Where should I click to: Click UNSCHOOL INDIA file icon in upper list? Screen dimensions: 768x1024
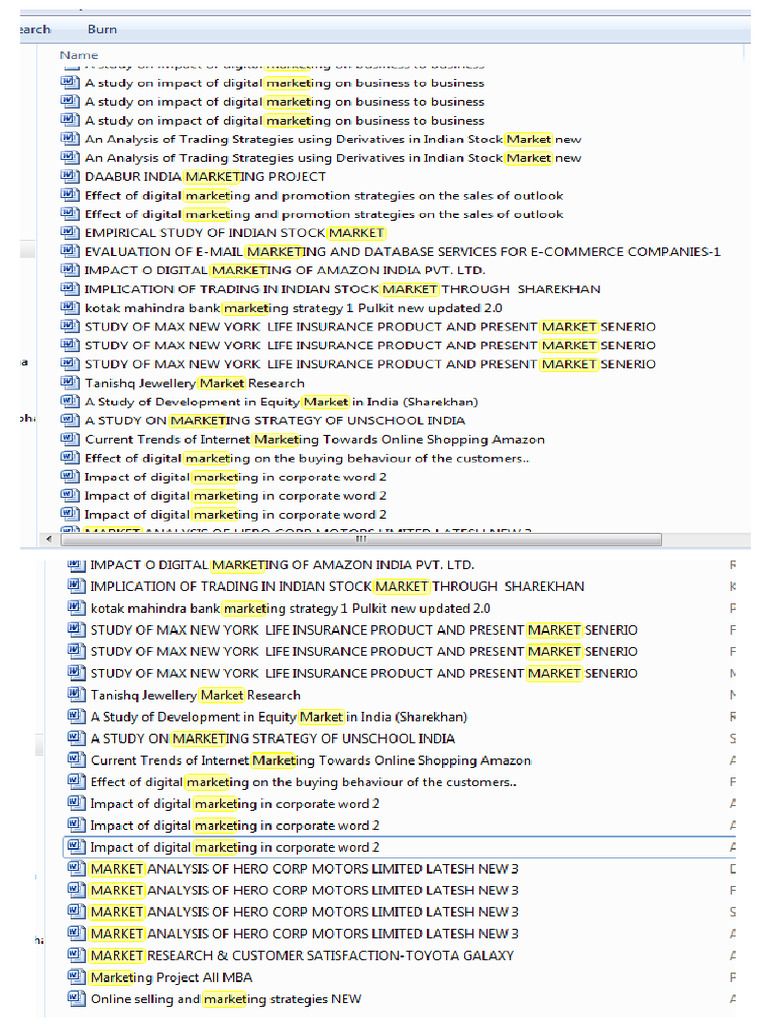pos(70,420)
